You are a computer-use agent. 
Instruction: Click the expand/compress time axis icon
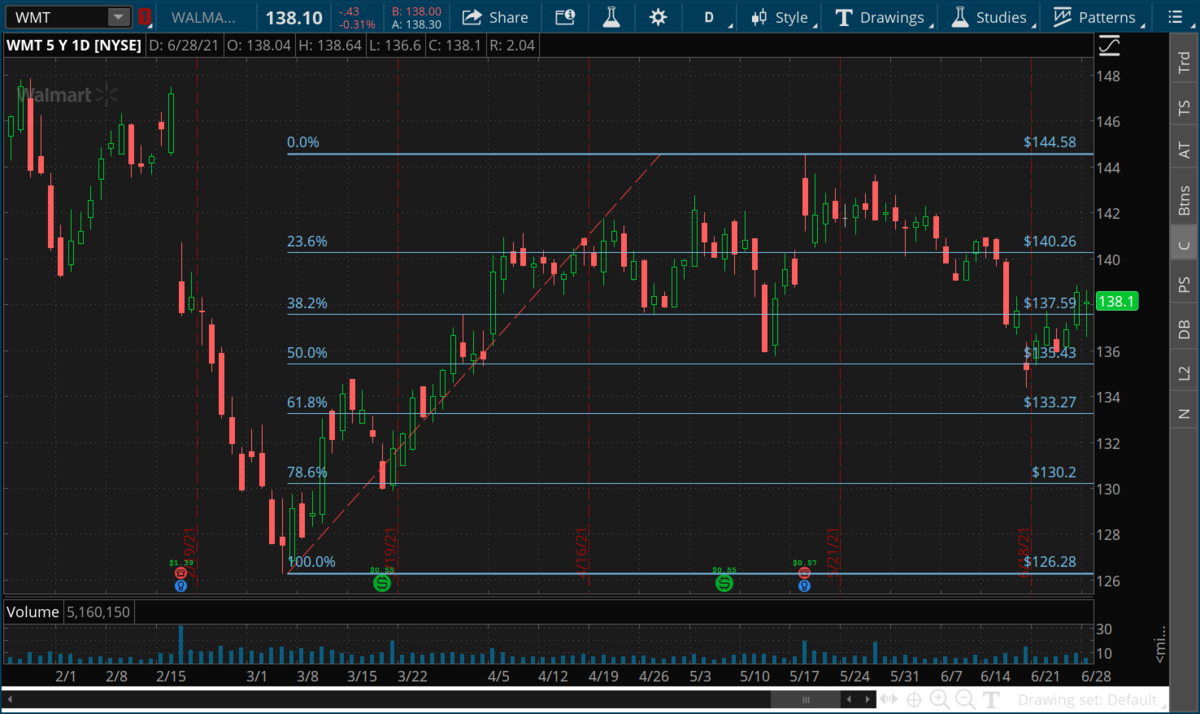(889, 700)
